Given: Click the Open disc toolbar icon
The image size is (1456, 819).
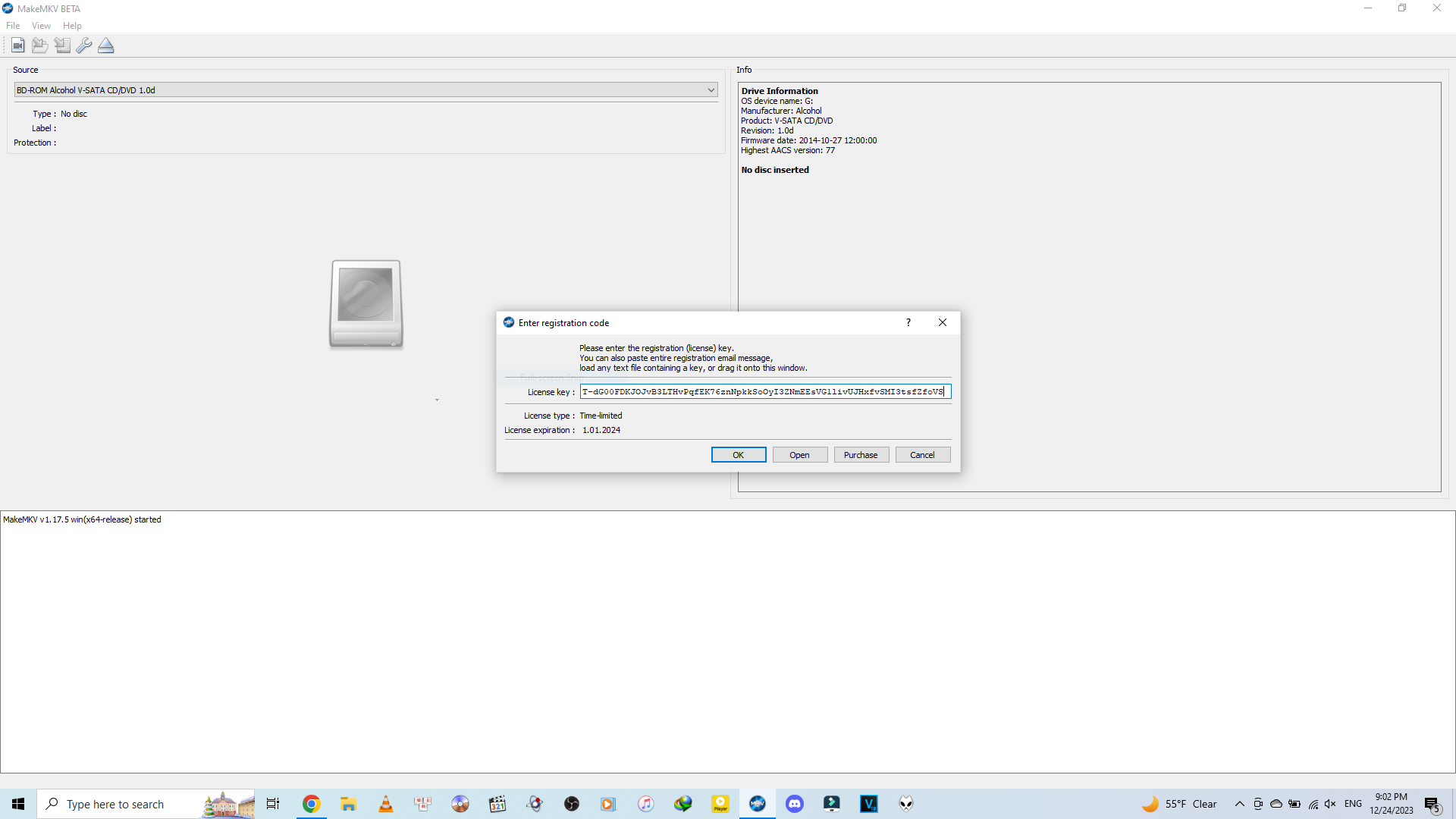Looking at the screenshot, I should point(39,45).
